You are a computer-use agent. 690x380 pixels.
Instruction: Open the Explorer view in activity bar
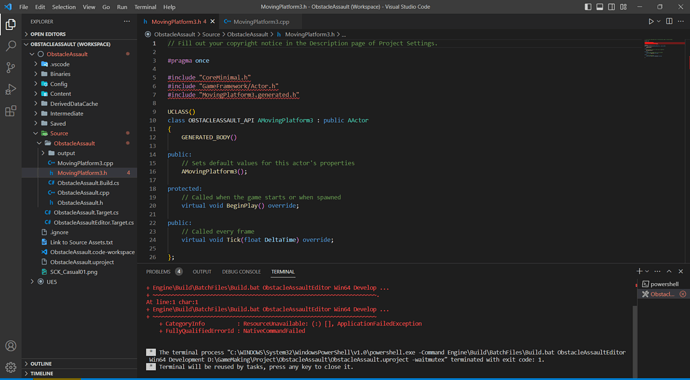11,25
